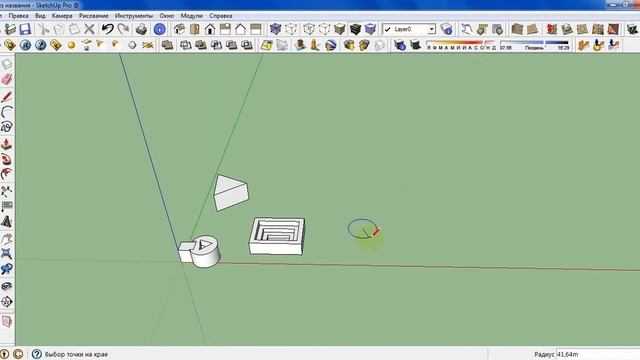
Task: Open the Рисование menu
Action: coord(94,16)
